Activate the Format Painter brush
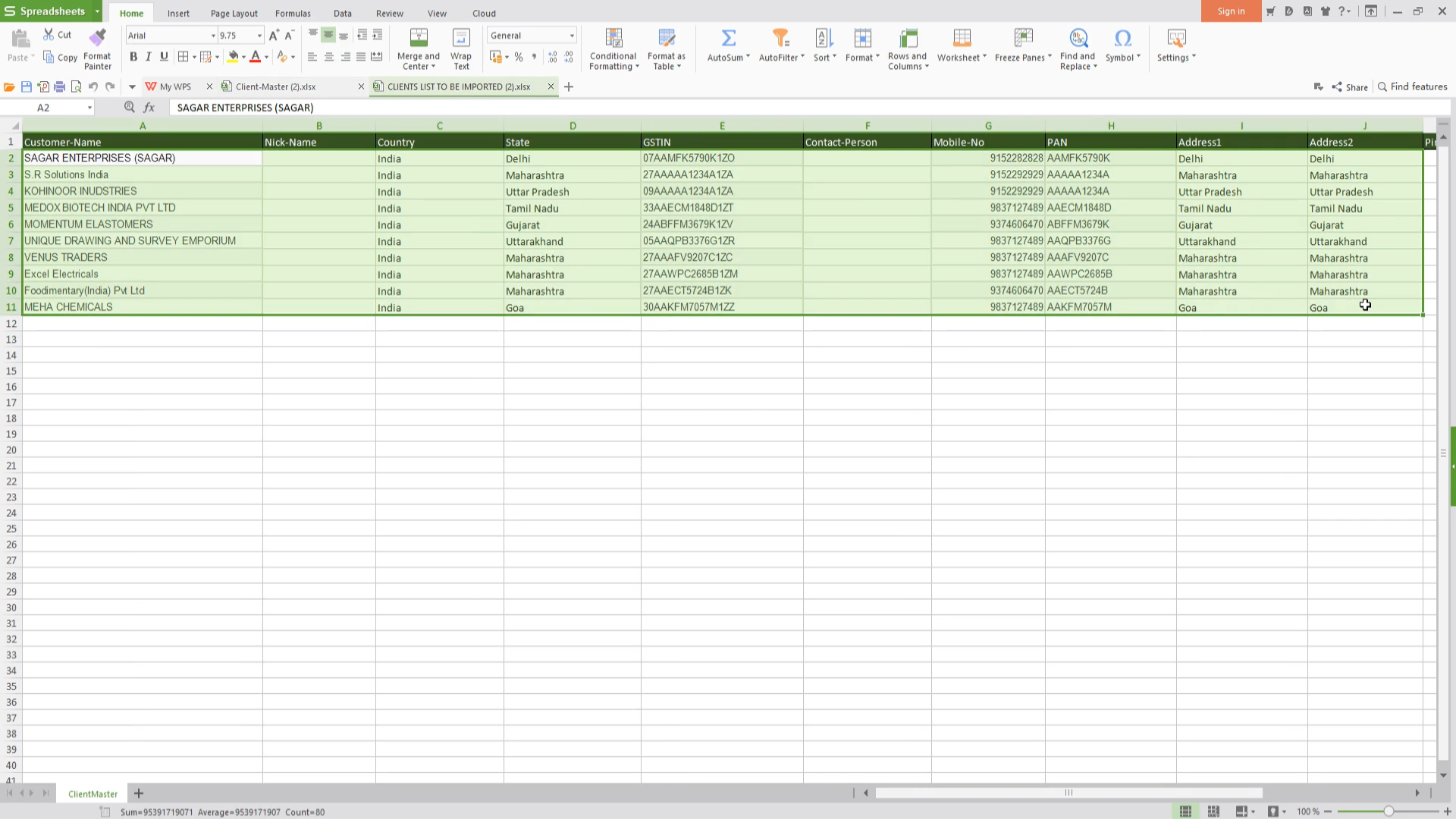 97,37
